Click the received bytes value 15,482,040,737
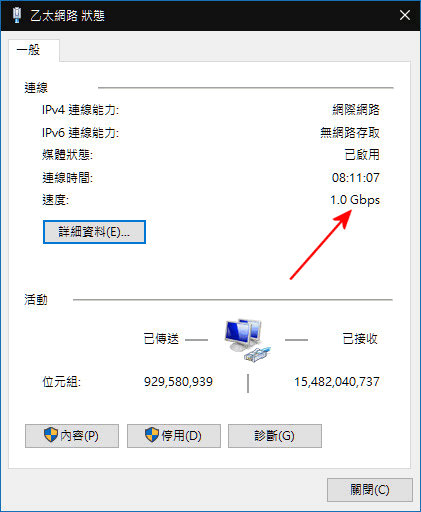Viewport: 421px width, 512px height. (x=337, y=382)
